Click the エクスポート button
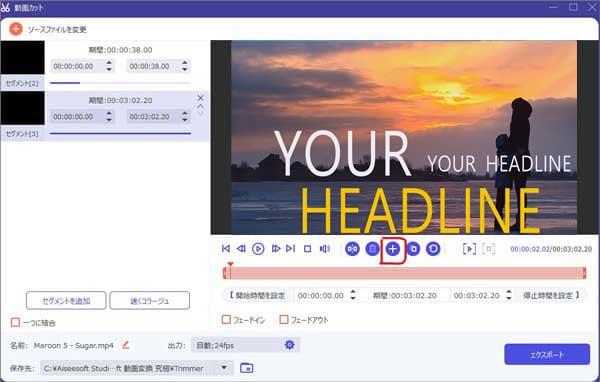Image resolution: width=600 pixels, height=382 pixels. [547, 354]
